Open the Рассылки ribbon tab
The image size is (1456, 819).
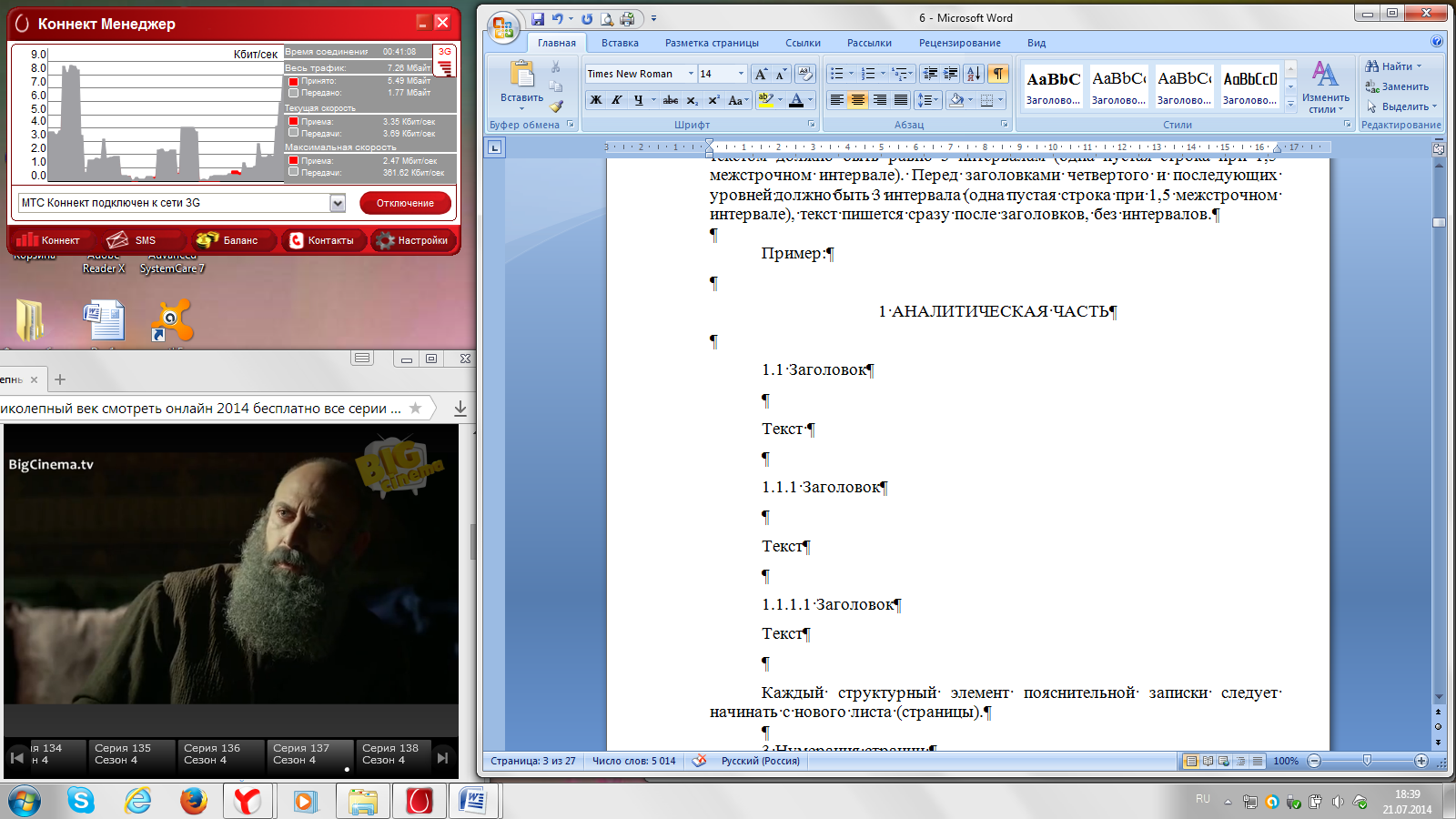[x=869, y=43]
